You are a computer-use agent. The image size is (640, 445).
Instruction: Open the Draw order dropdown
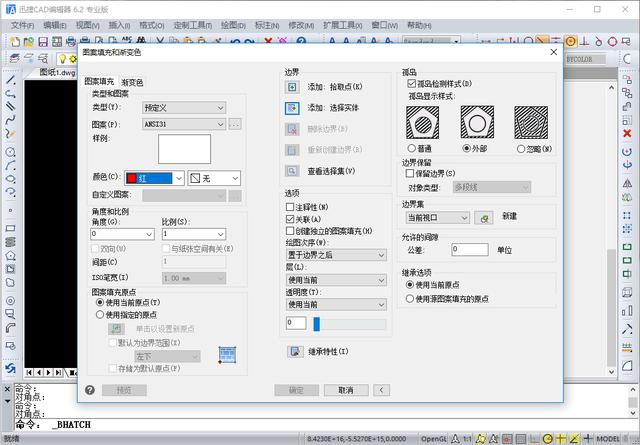pyautogui.click(x=336, y=255)
